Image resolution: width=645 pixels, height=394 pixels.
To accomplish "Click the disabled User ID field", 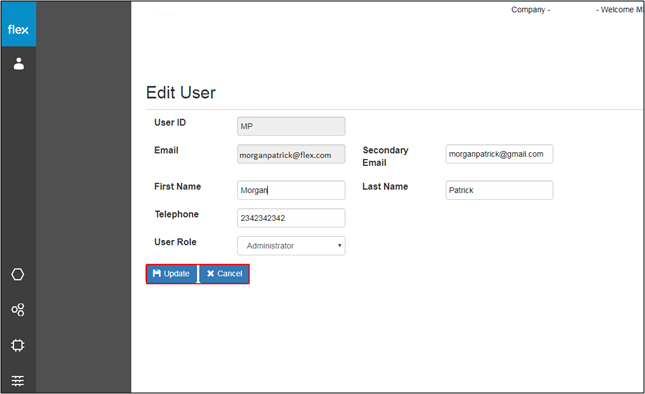I will point(291,126).
